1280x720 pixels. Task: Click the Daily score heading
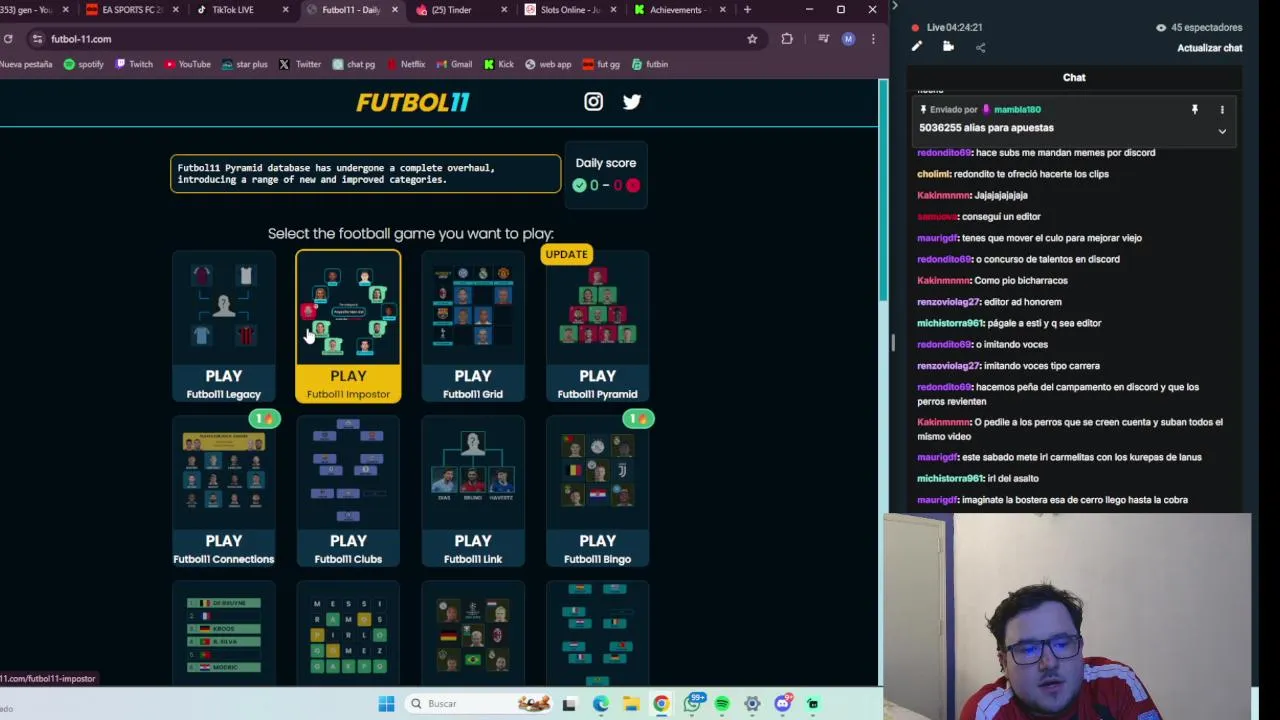tap(606, 163)
